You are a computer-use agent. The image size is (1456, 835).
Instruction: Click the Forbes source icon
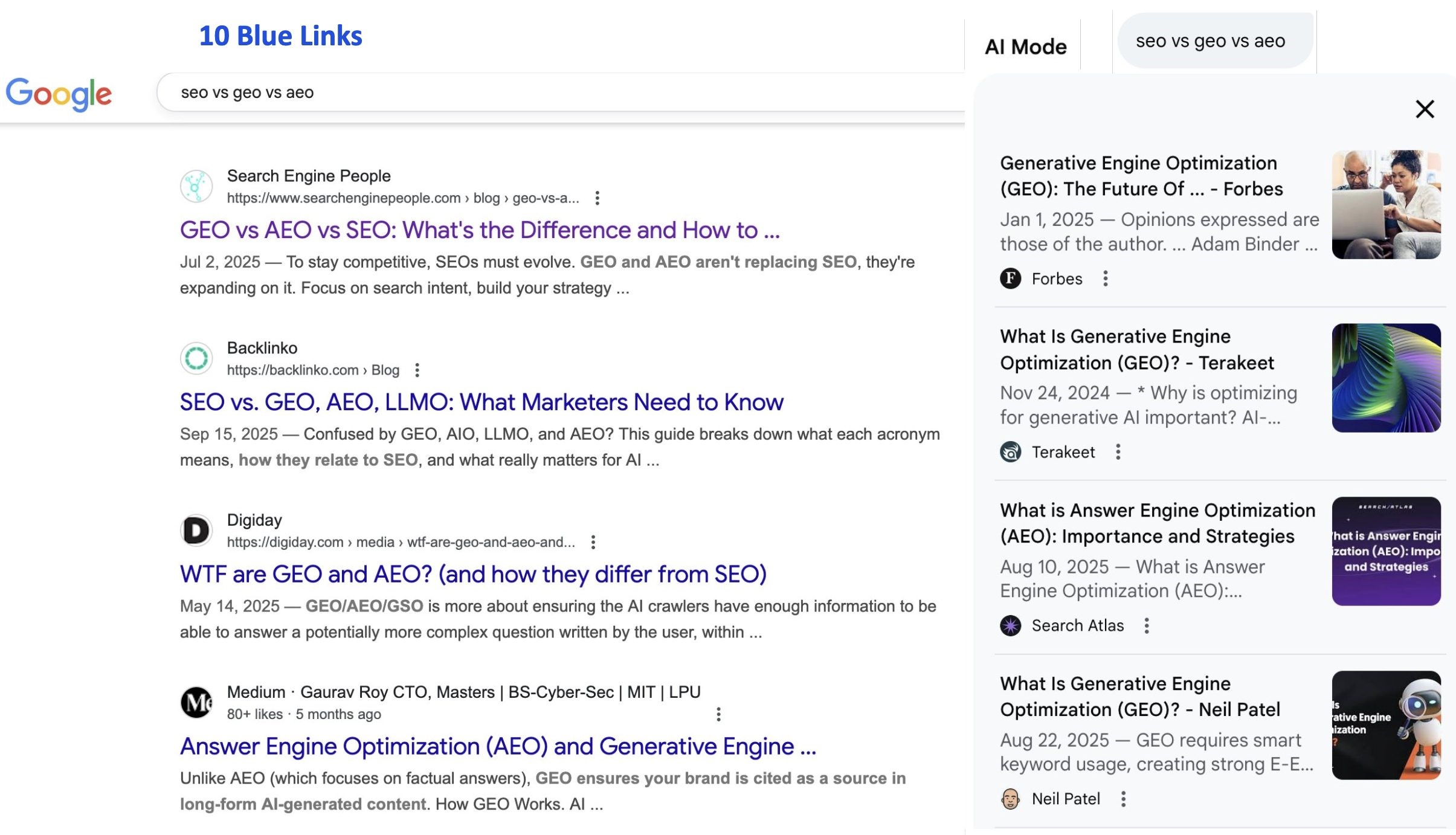click(x=1011, y=279)
